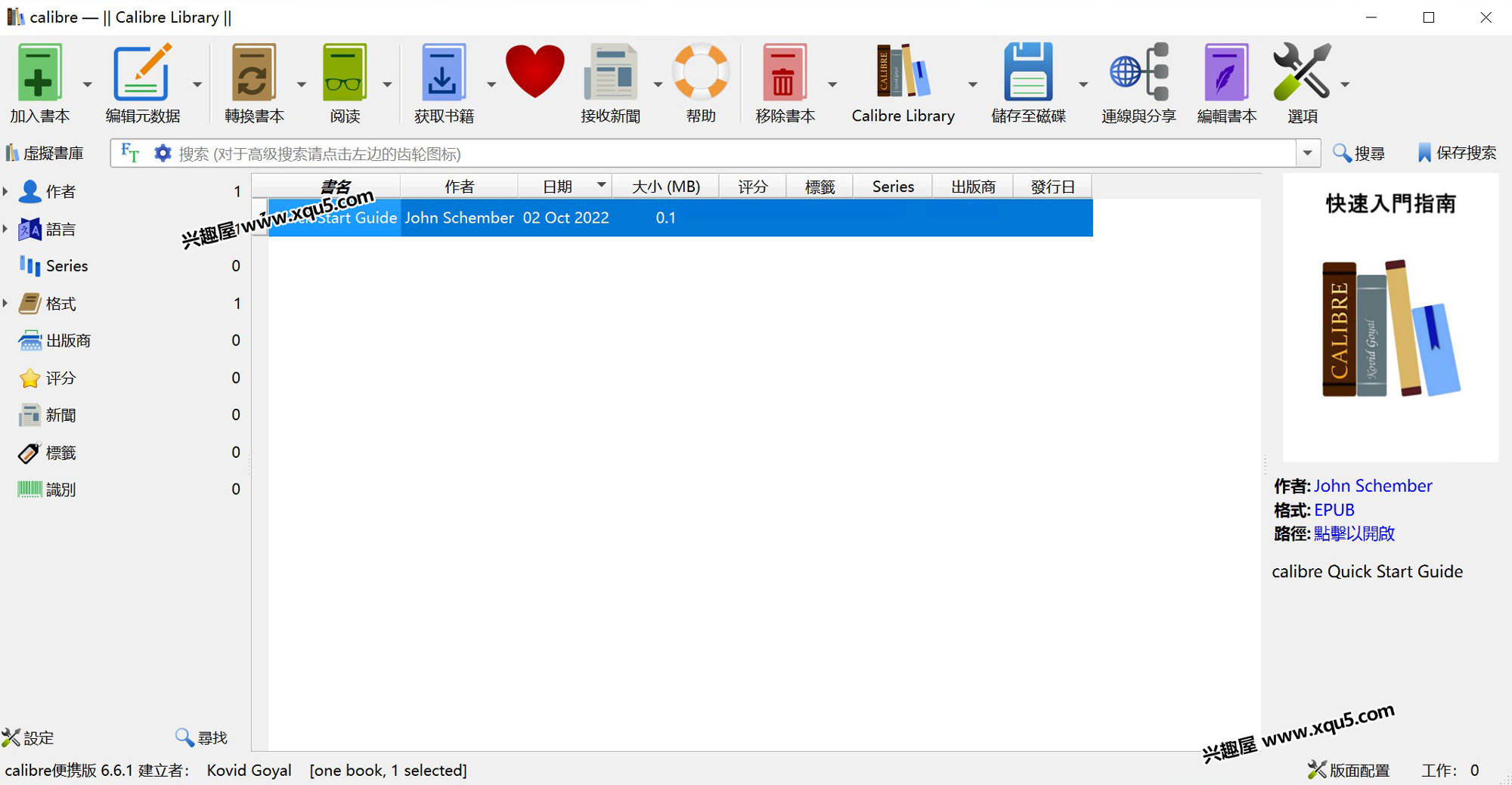Open Preferences (選項) wrench icon
The height and width of the screenshot is (785, 1512).
point(1302,73)
